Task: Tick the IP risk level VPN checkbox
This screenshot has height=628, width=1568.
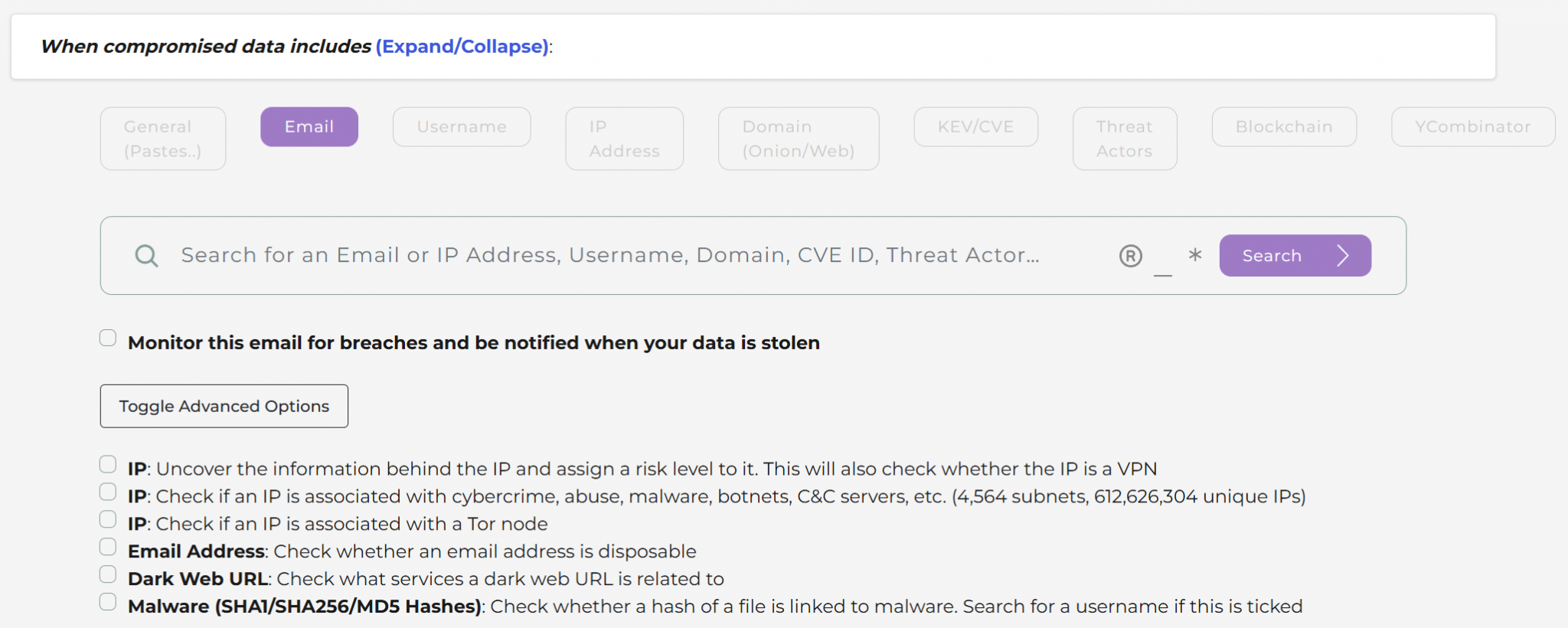Action: point(108,465)
